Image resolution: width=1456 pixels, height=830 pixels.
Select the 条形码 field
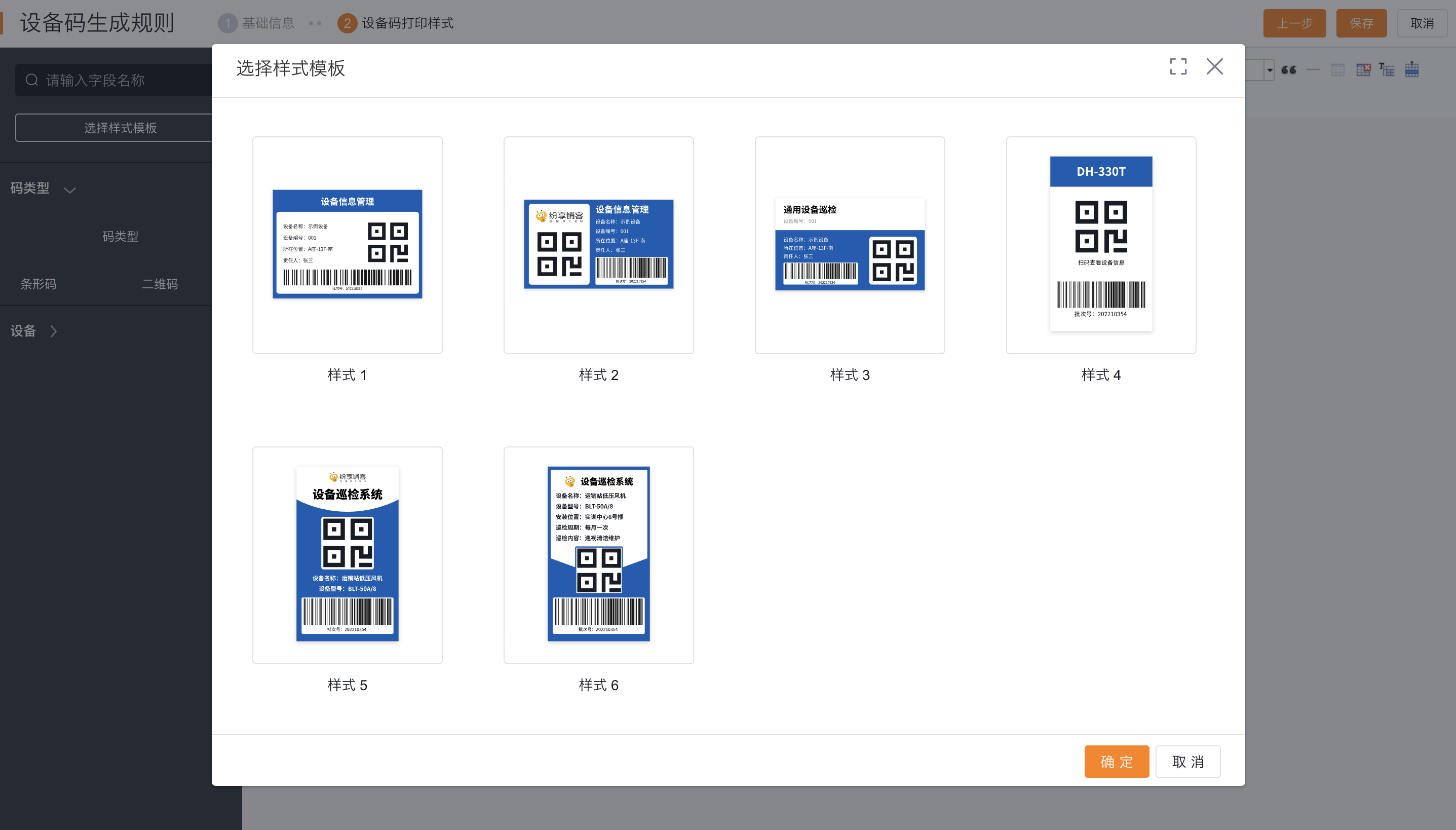click(x=39, y=284)
